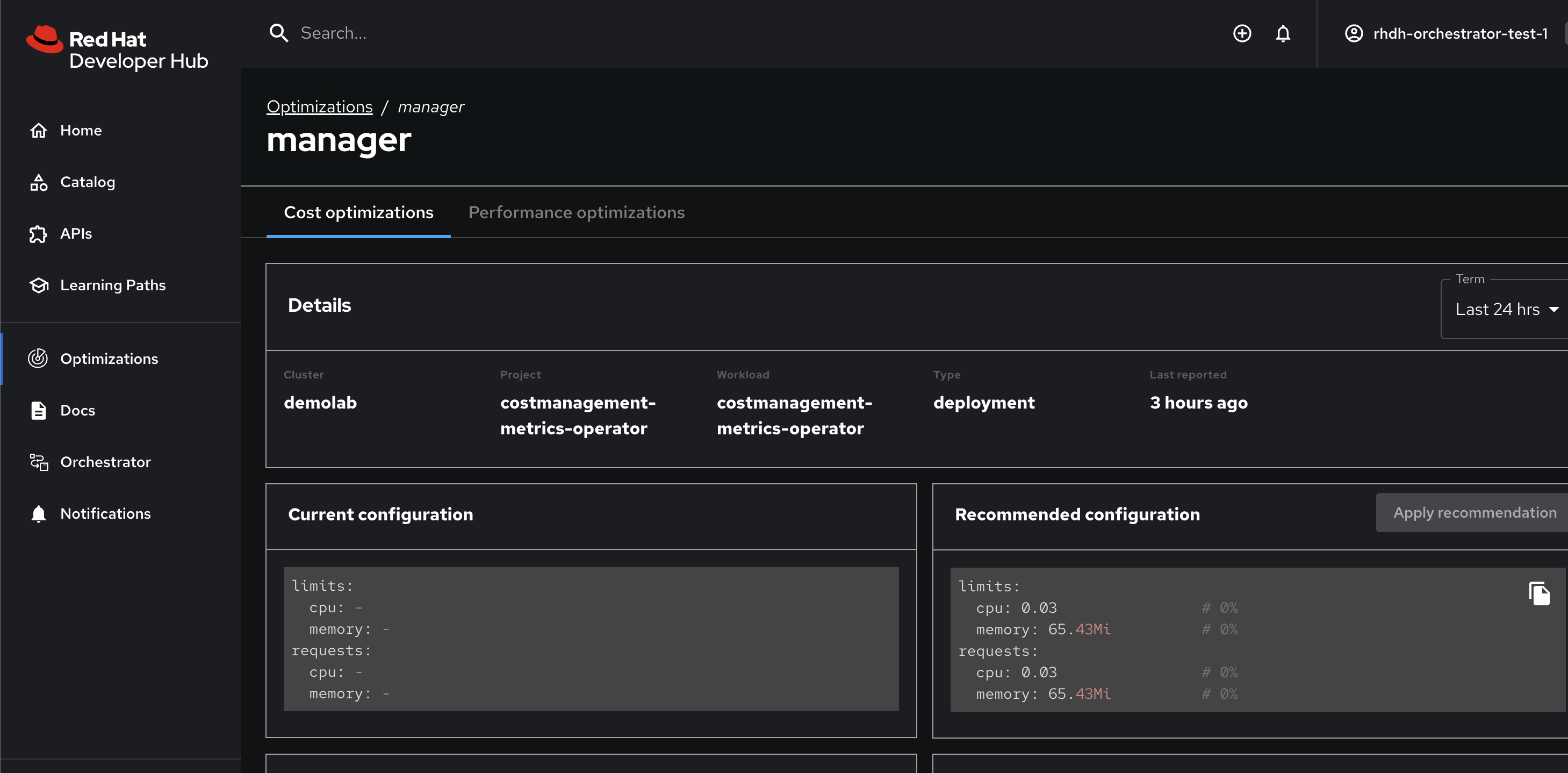Open rhdh-orchestrator-test-1 user menu

(1445, 33)
